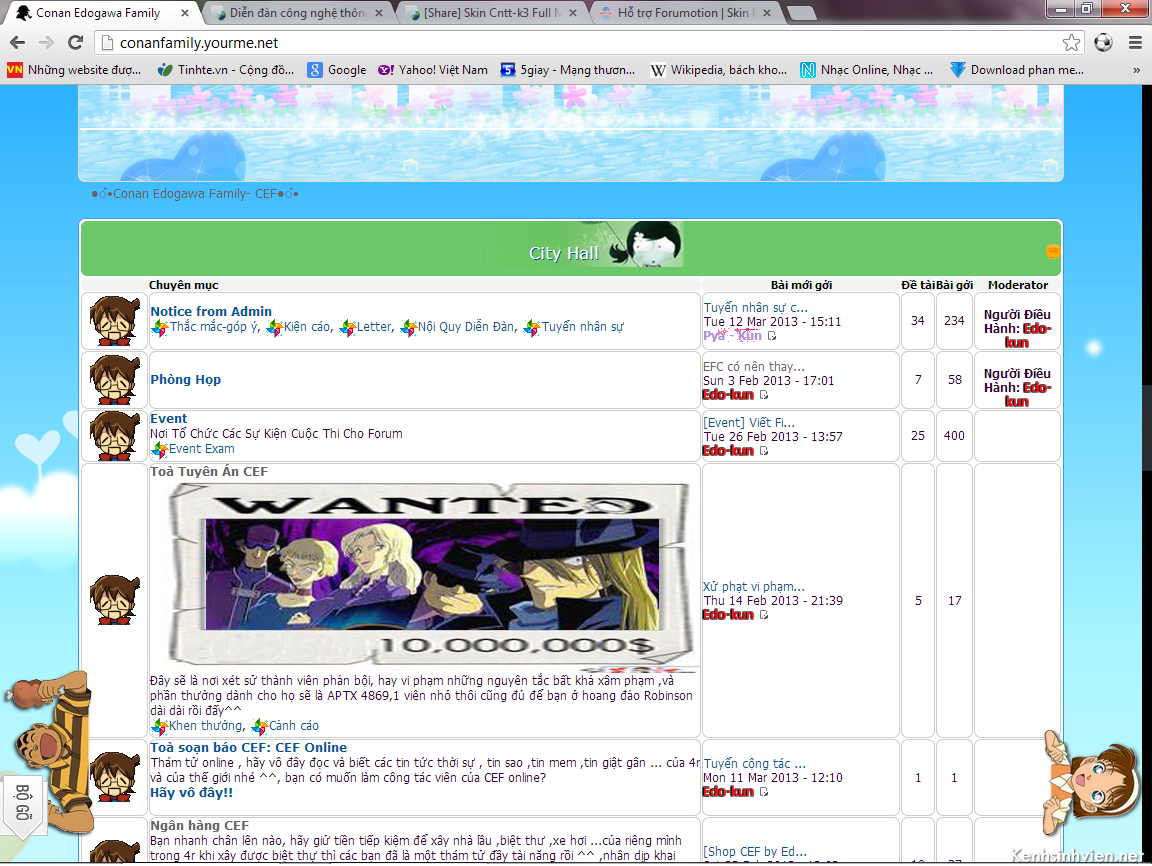1152x866 pixels.
Task: Click Conan avatar icon beside Toà Tuyên Án CEF
Action: click(115, 600)
